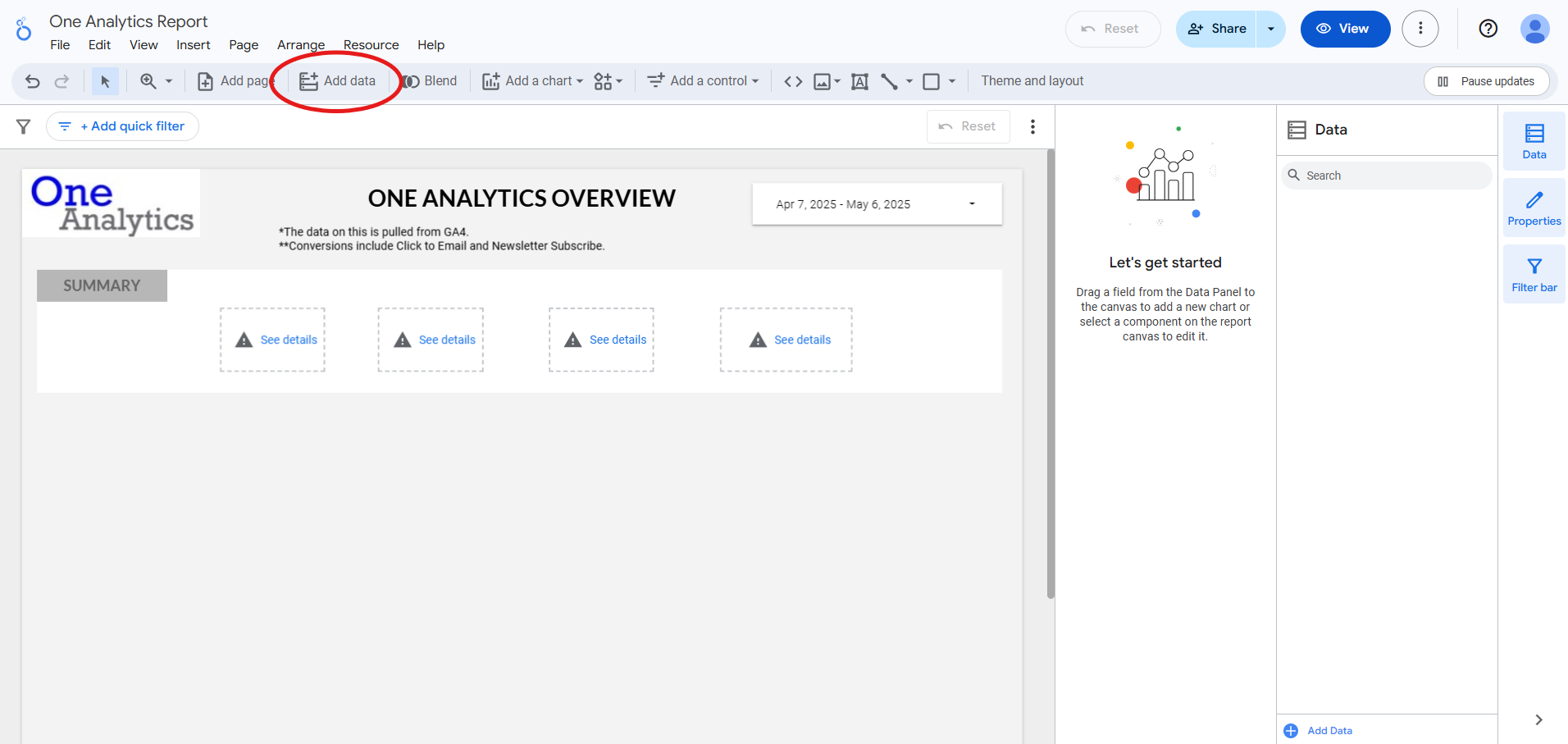Click See details on third scorecard

[618, 340]
